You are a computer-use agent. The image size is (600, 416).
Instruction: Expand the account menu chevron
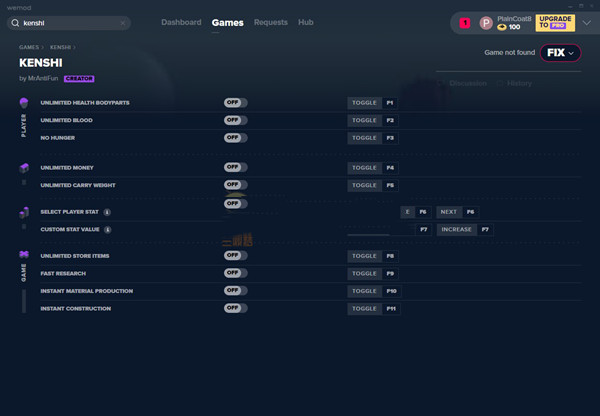587,23
